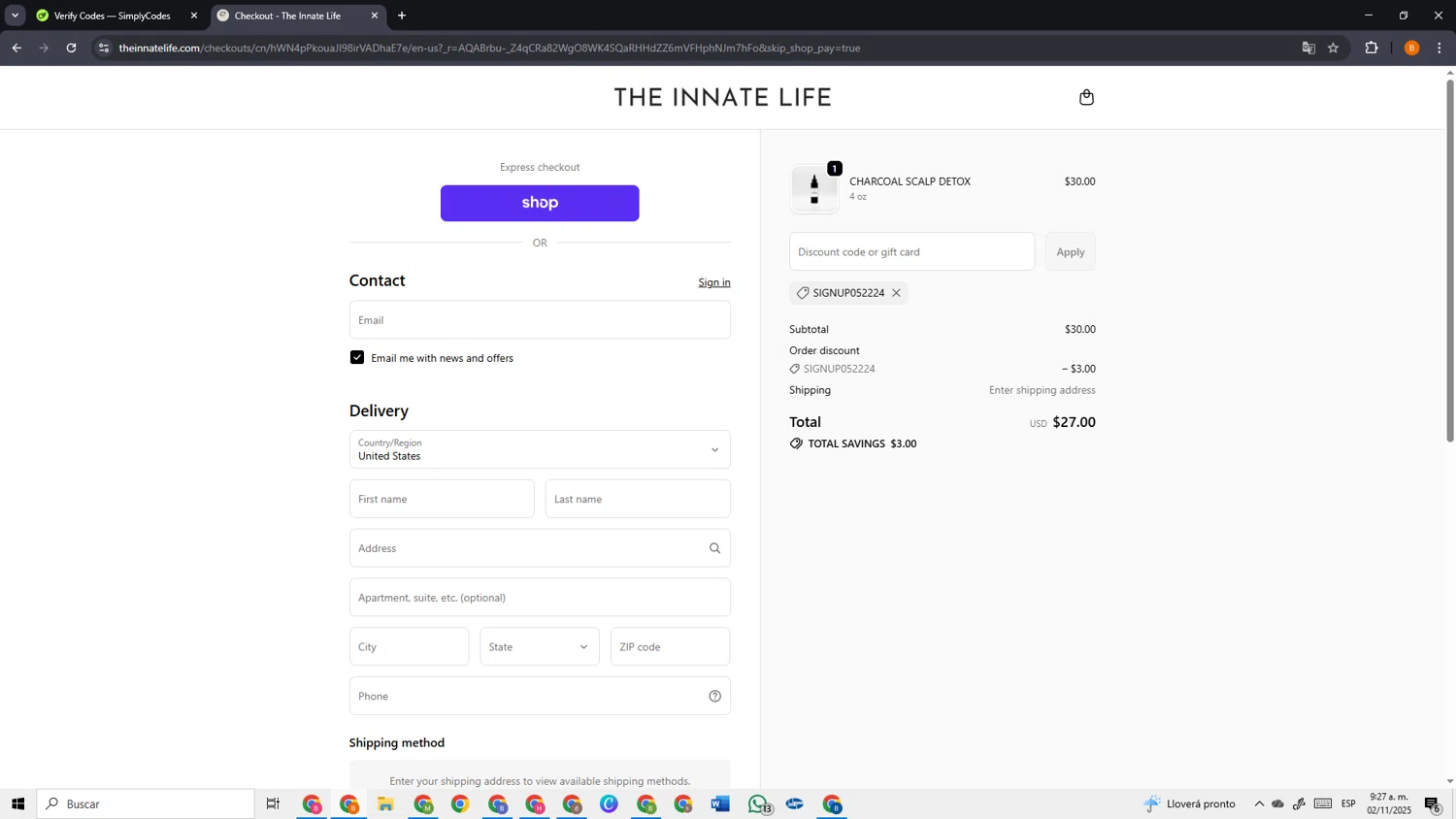Switch the ESP input language
The height and width of the screenshot is (819, 1456).
coord(1348,803)
